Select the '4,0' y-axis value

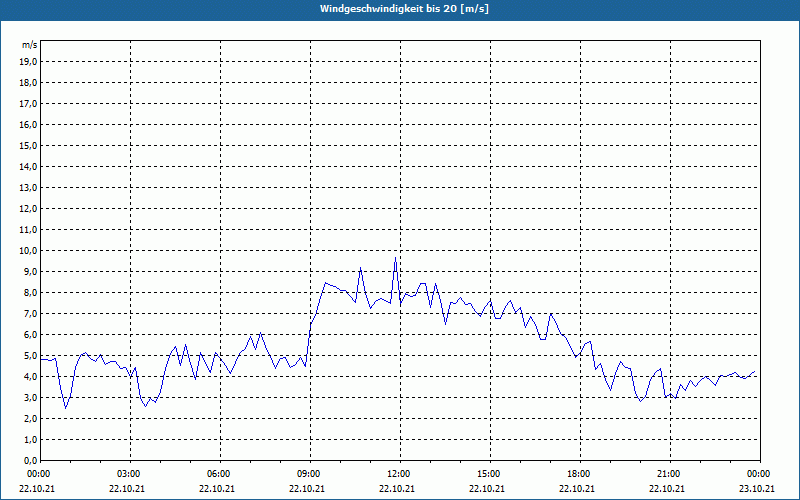(31, 377)
